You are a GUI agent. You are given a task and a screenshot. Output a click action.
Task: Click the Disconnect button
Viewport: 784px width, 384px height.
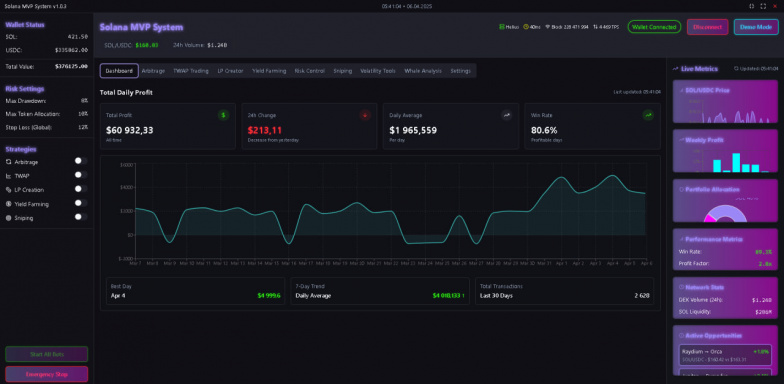click(708, 27)
